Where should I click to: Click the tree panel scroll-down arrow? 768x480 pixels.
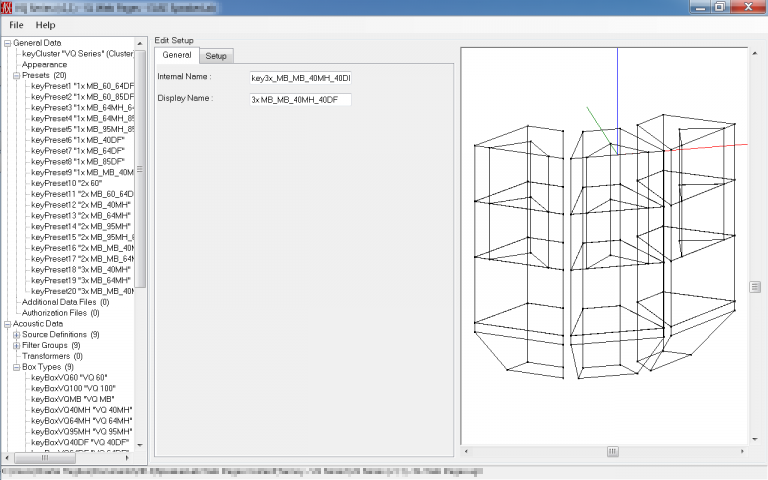(140, 445)
